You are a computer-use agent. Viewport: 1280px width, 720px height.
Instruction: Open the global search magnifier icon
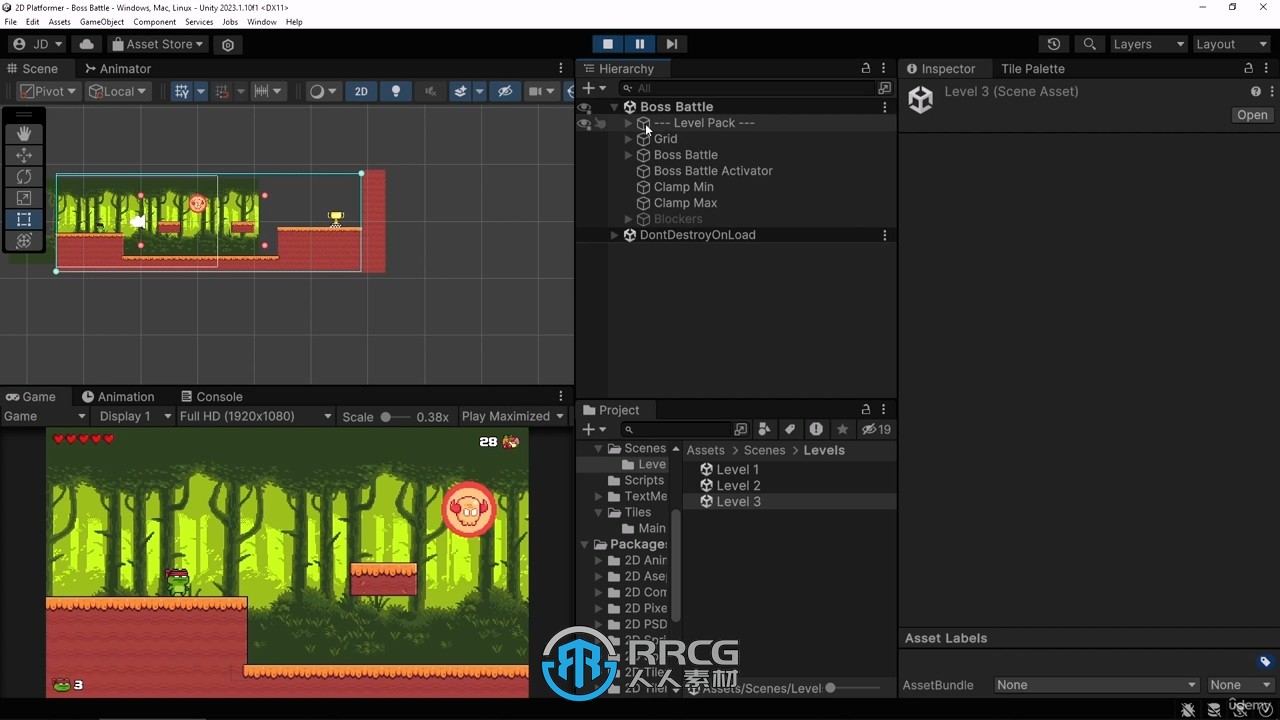(x=1090, y=44)
